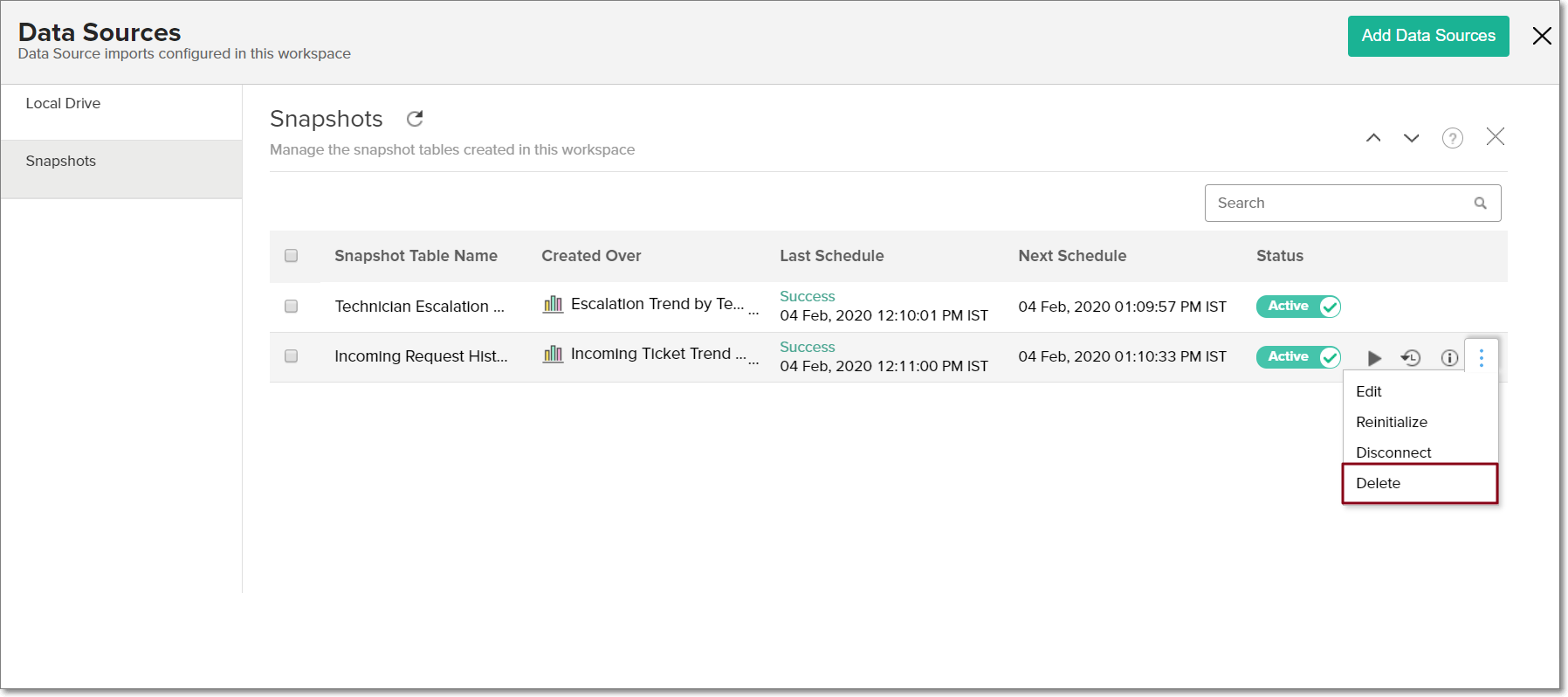Tick the select-all checkbox in table header
1568x697 pixels.
(292, 256)
